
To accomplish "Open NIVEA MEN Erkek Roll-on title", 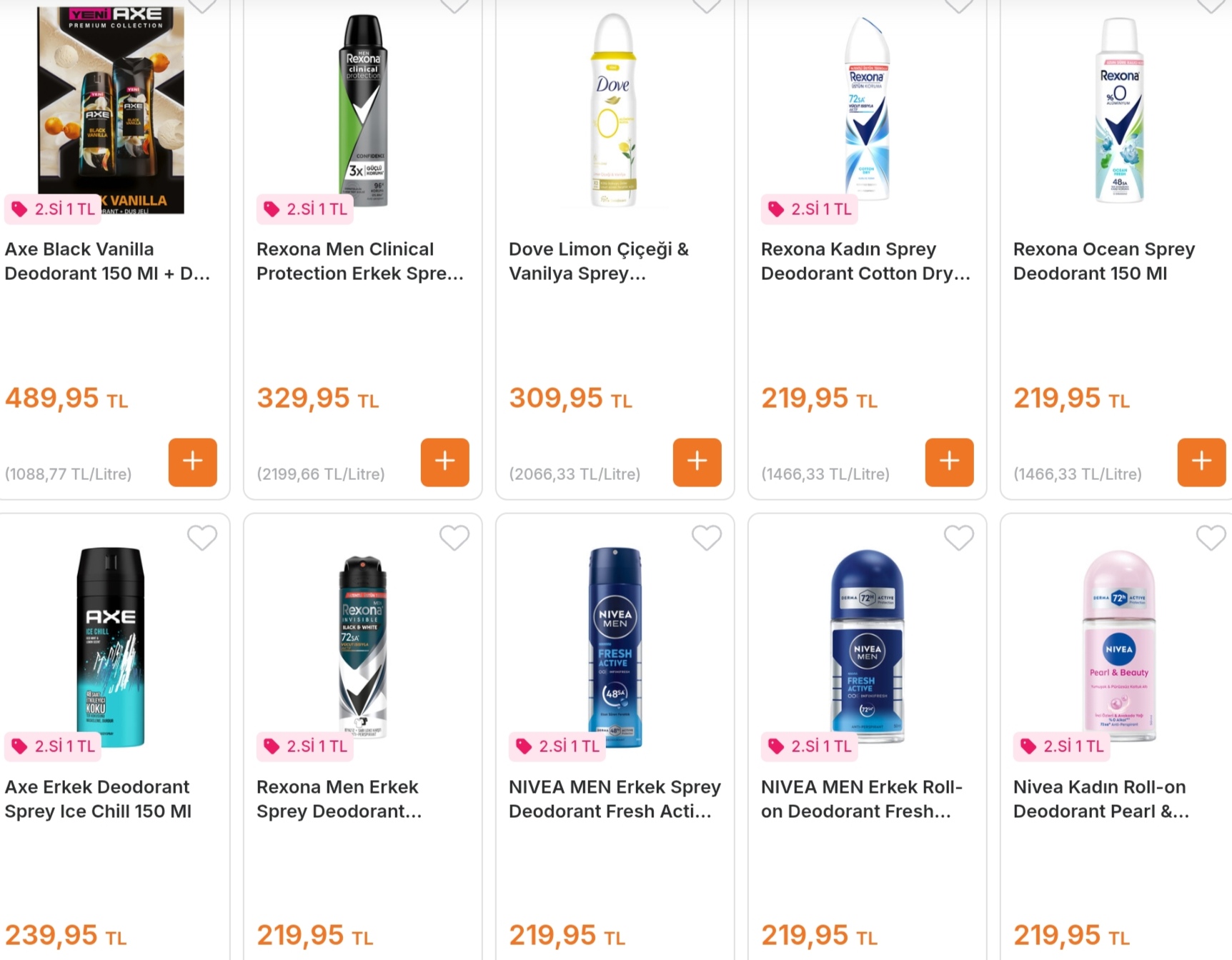I will [x=862, y=799].
